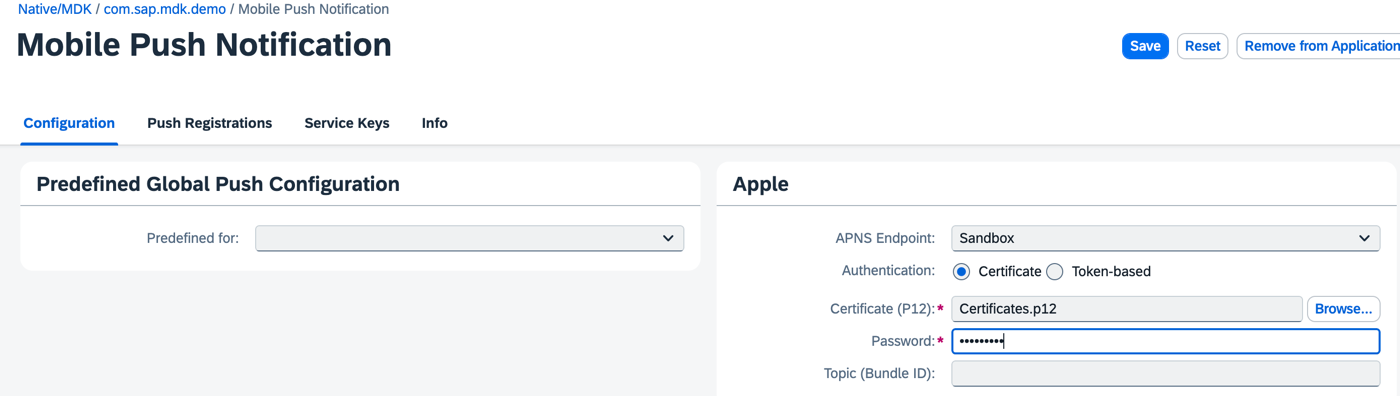Click the Authentication label
1400x396 pixels.
888,270
